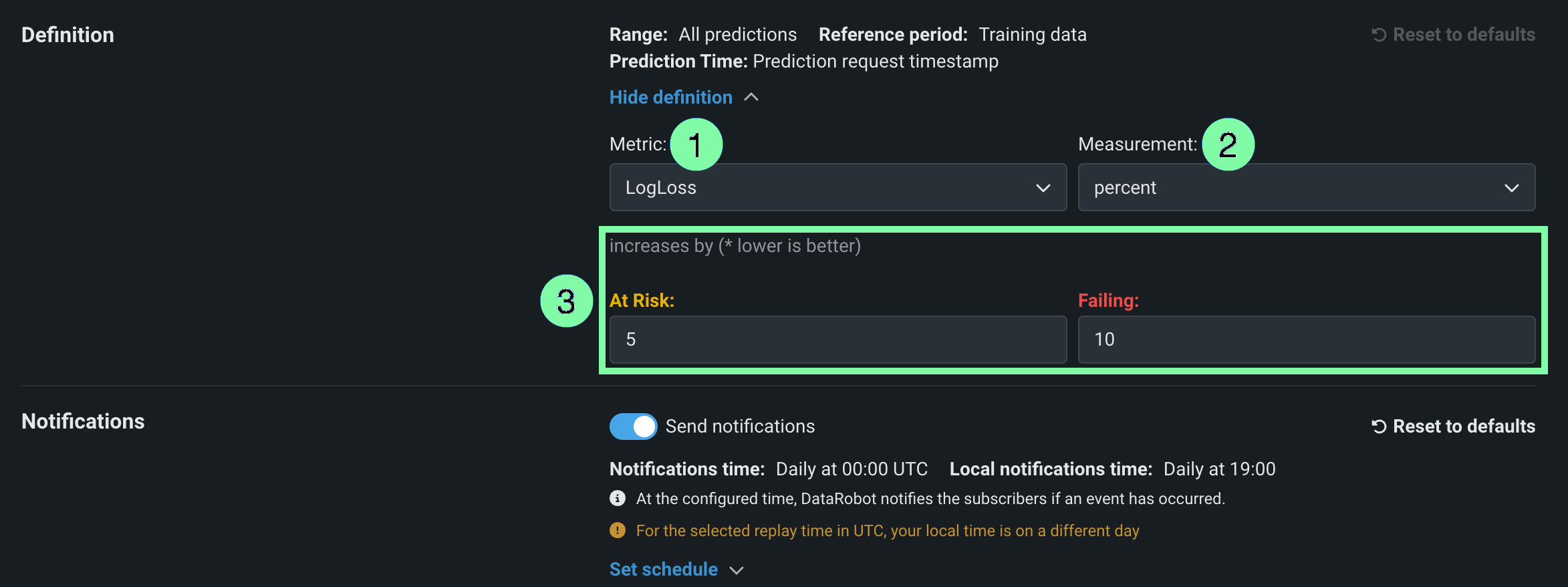
Task: Click the orange warning icon about UTC time
Action: point(618,531)
